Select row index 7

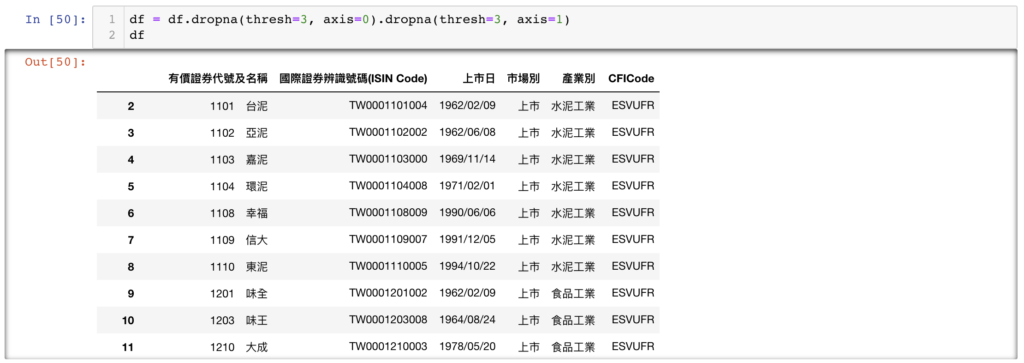131,240
